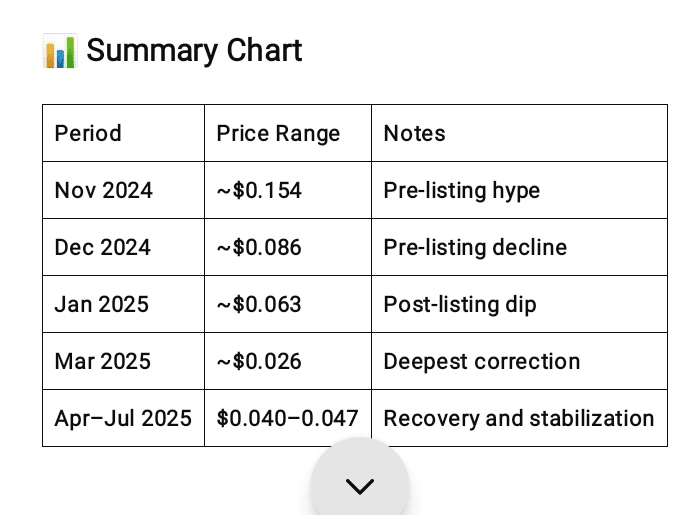687x515 pixels.
Task: Click the Recovery and stabilization note
Action: tap(519, 418)
